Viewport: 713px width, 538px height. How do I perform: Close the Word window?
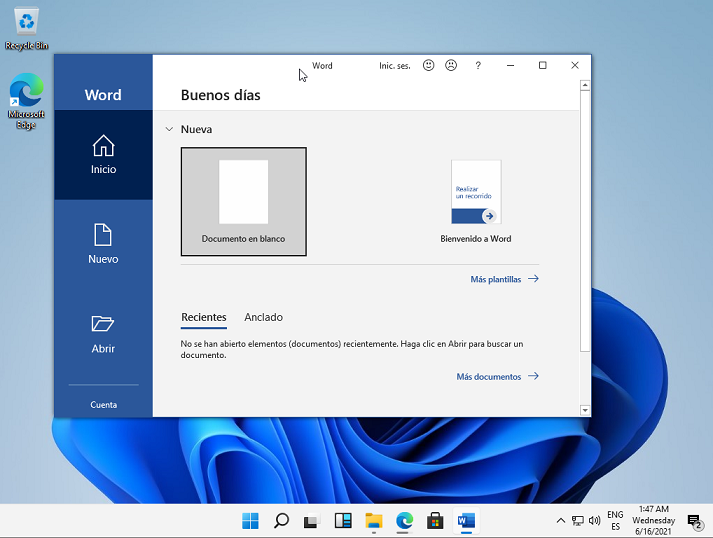575,65
